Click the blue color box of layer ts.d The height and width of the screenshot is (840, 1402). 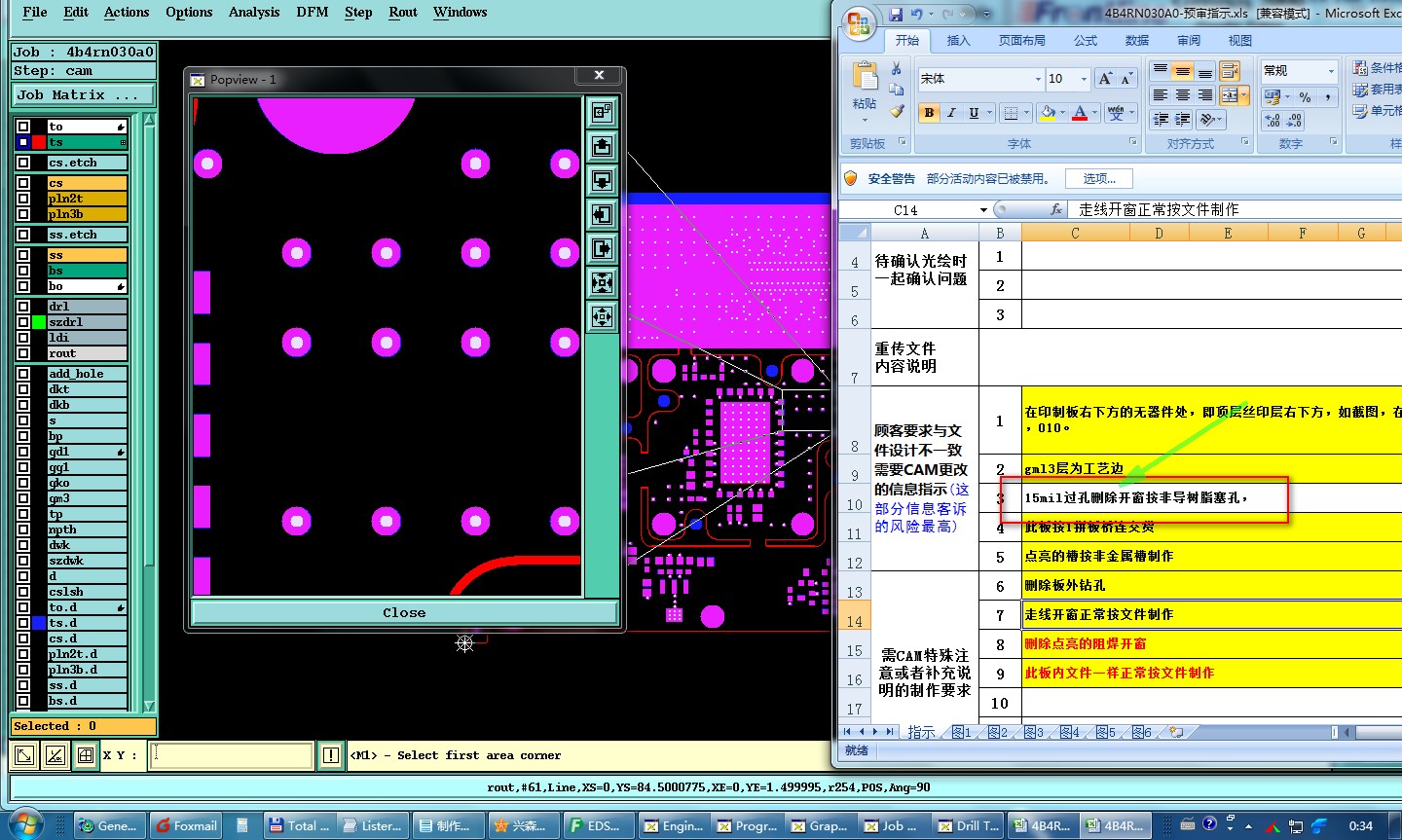[x=39, y=623]
